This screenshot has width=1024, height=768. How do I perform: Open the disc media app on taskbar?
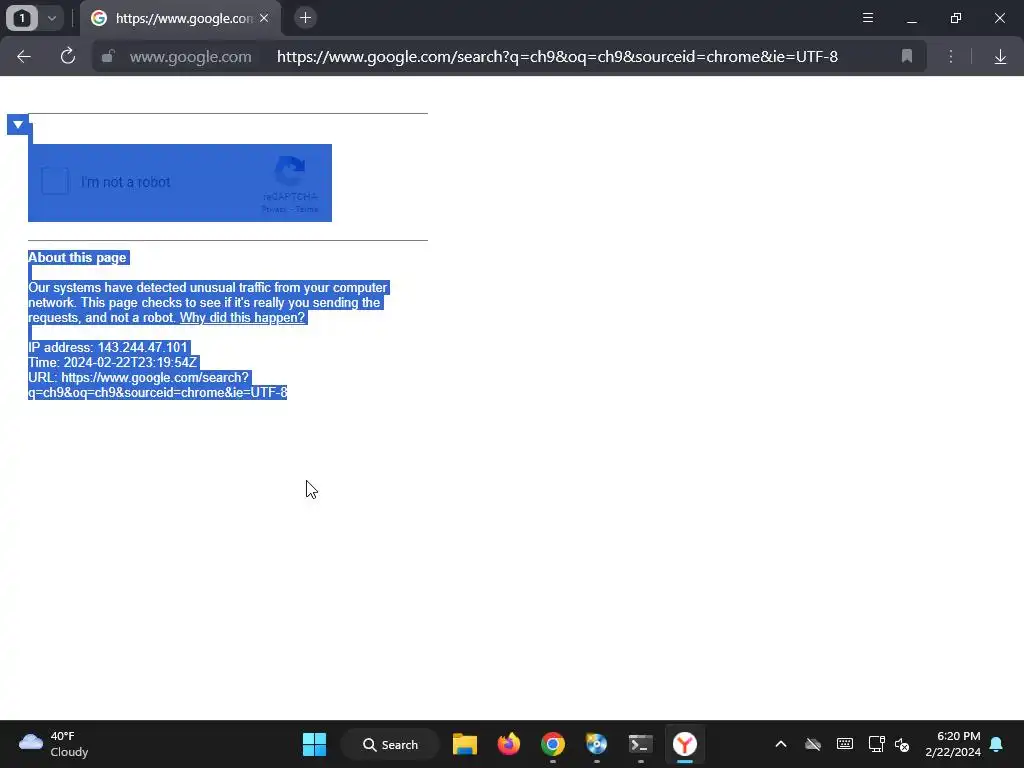(596, 744)
